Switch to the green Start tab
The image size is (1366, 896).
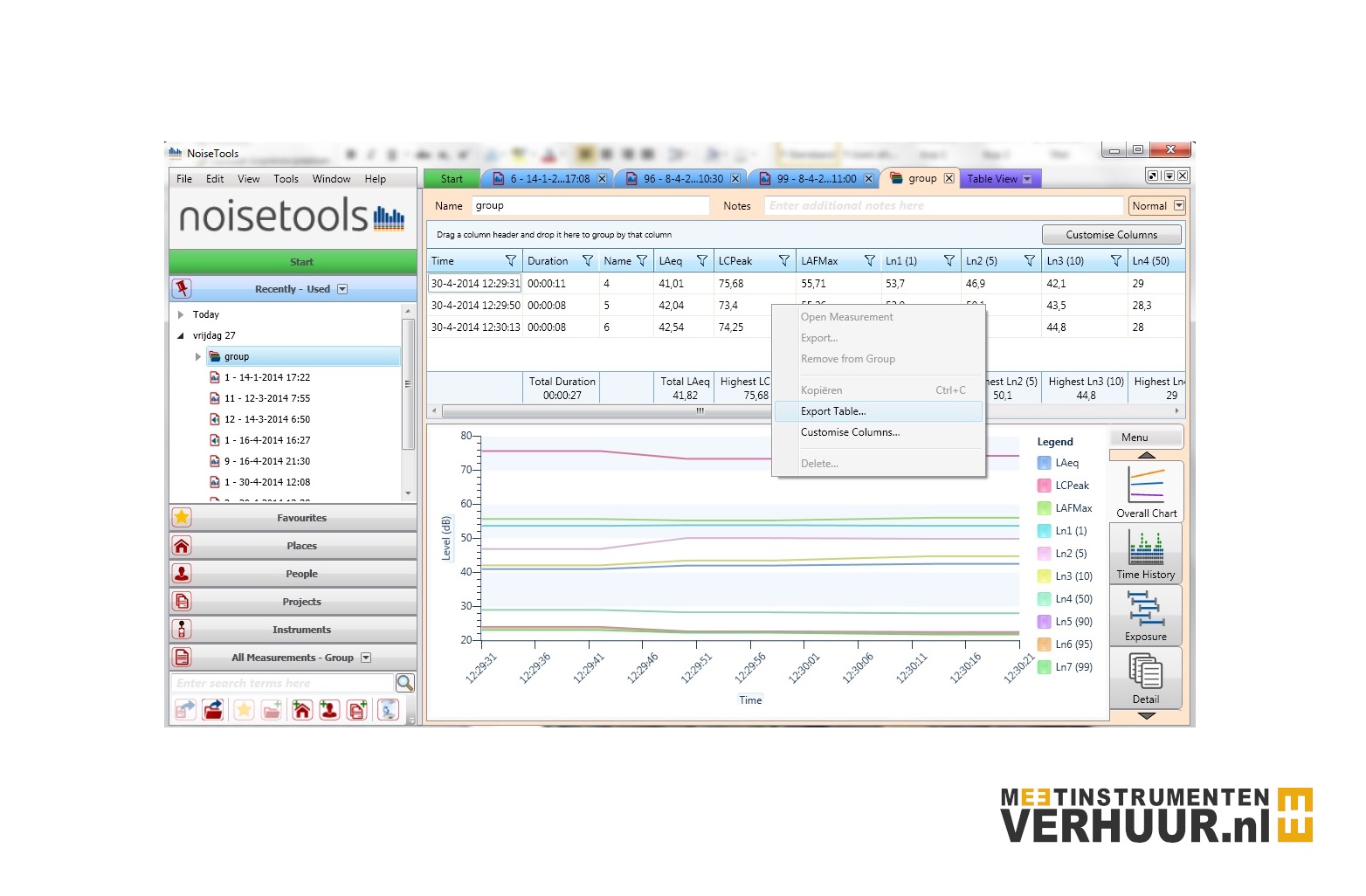(452, 179)
